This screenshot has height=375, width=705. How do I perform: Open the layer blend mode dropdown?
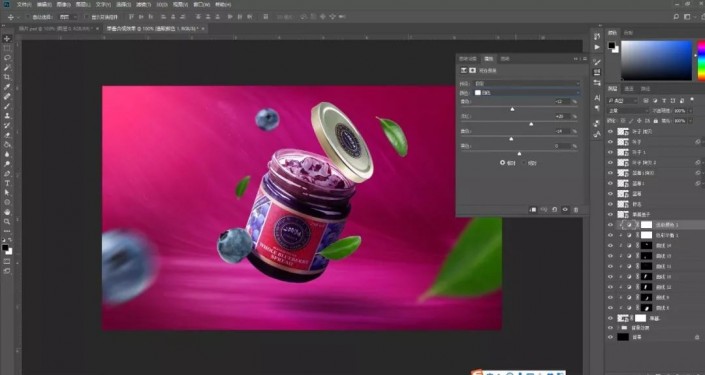coord(628,111)
